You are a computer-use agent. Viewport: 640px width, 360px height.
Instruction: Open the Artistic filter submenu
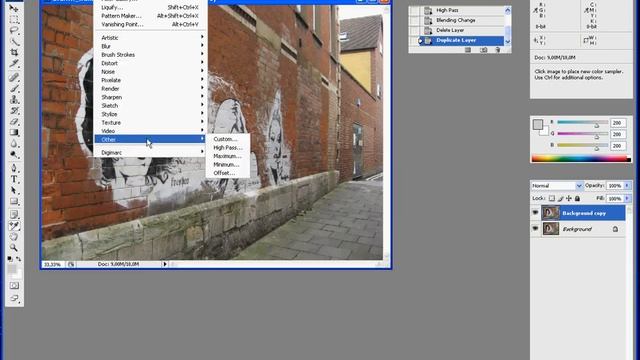150,38
